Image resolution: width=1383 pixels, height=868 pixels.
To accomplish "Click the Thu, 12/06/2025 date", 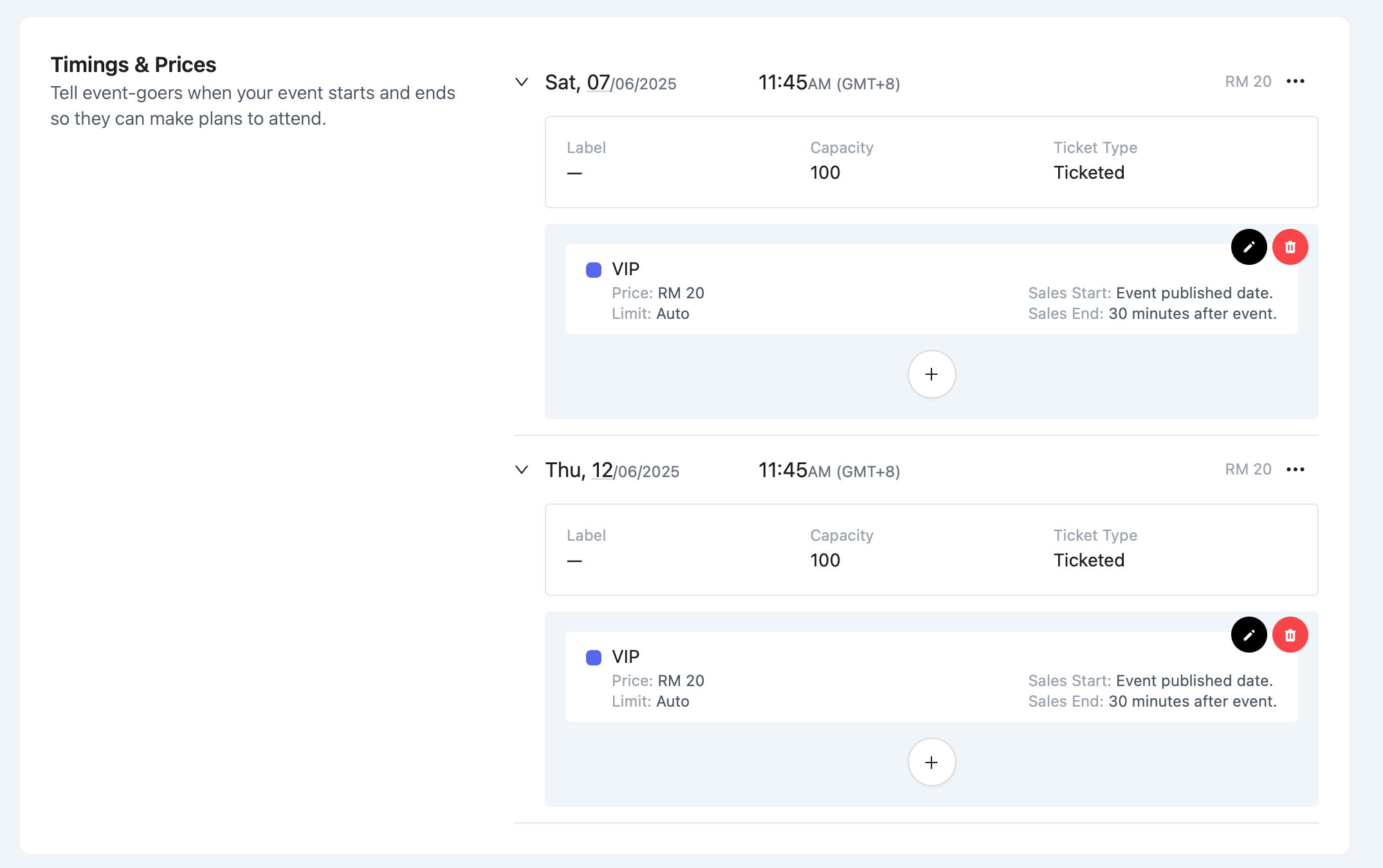I will coord(612,471).
